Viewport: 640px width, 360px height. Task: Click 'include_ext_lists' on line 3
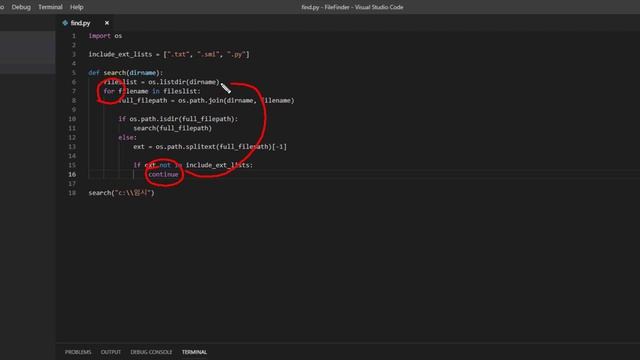[120, 54]
